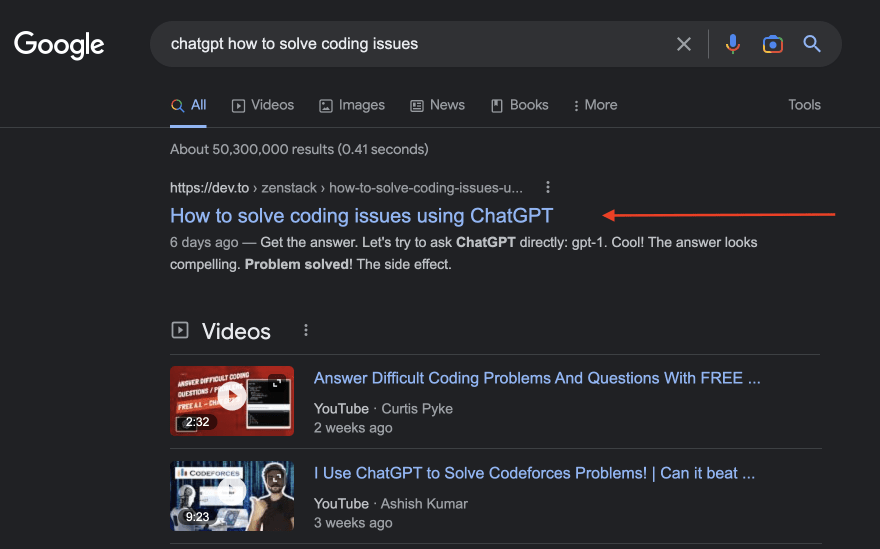880x549 pixels.
Task: Open the Tools filter options
Action: point(804,105)
